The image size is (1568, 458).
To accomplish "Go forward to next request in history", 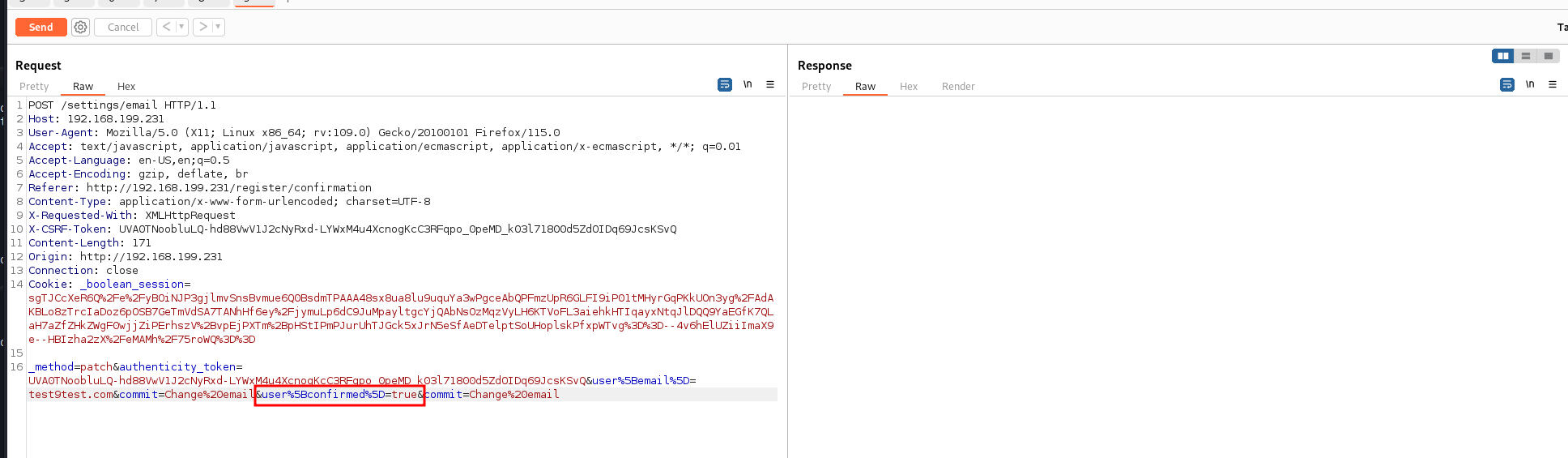I will [203, 27].
